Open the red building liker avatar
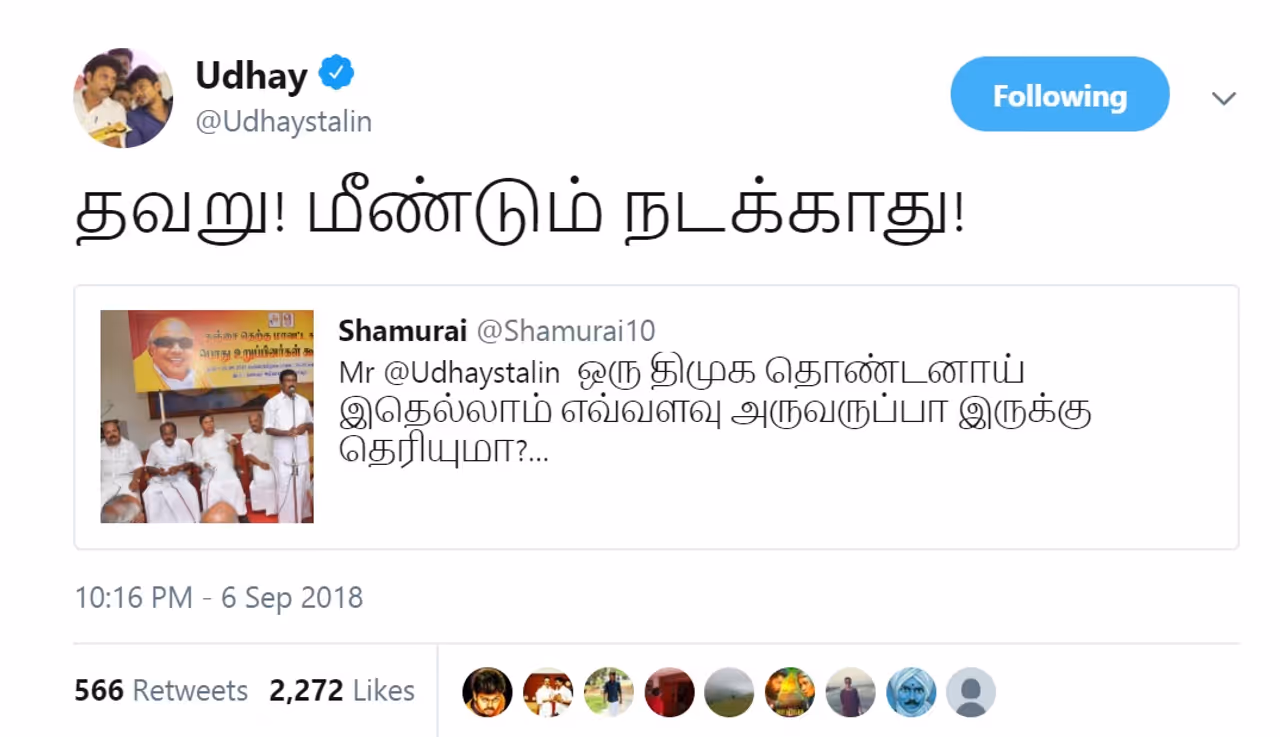Screen dimensions: 1280x737 tap(669, 692)
